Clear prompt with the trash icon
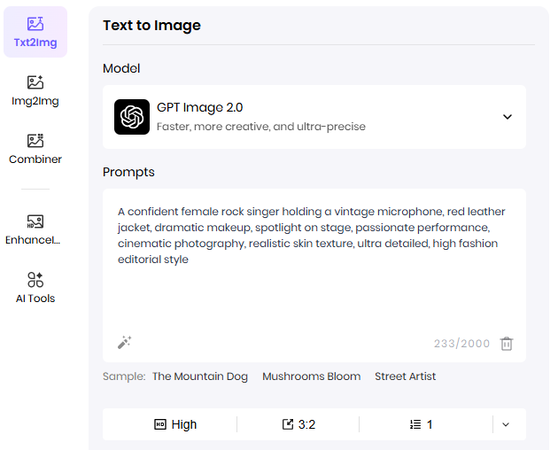The height and width of the screenshot is (450, 558). click(x=506, y=344)
